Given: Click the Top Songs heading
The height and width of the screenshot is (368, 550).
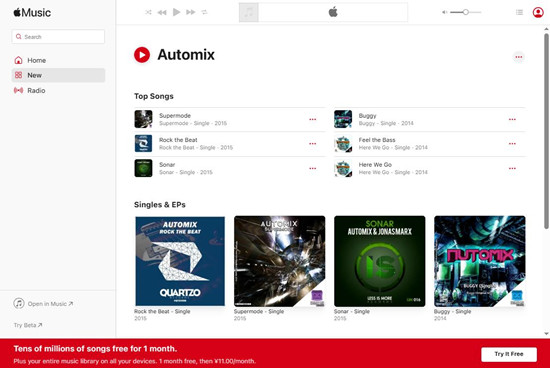Looking at the screenshot, I should [154, 96].
